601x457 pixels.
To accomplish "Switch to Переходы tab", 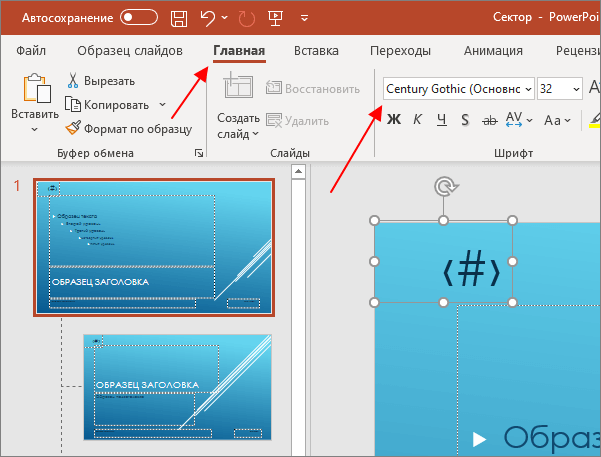I will pos(400,51).
